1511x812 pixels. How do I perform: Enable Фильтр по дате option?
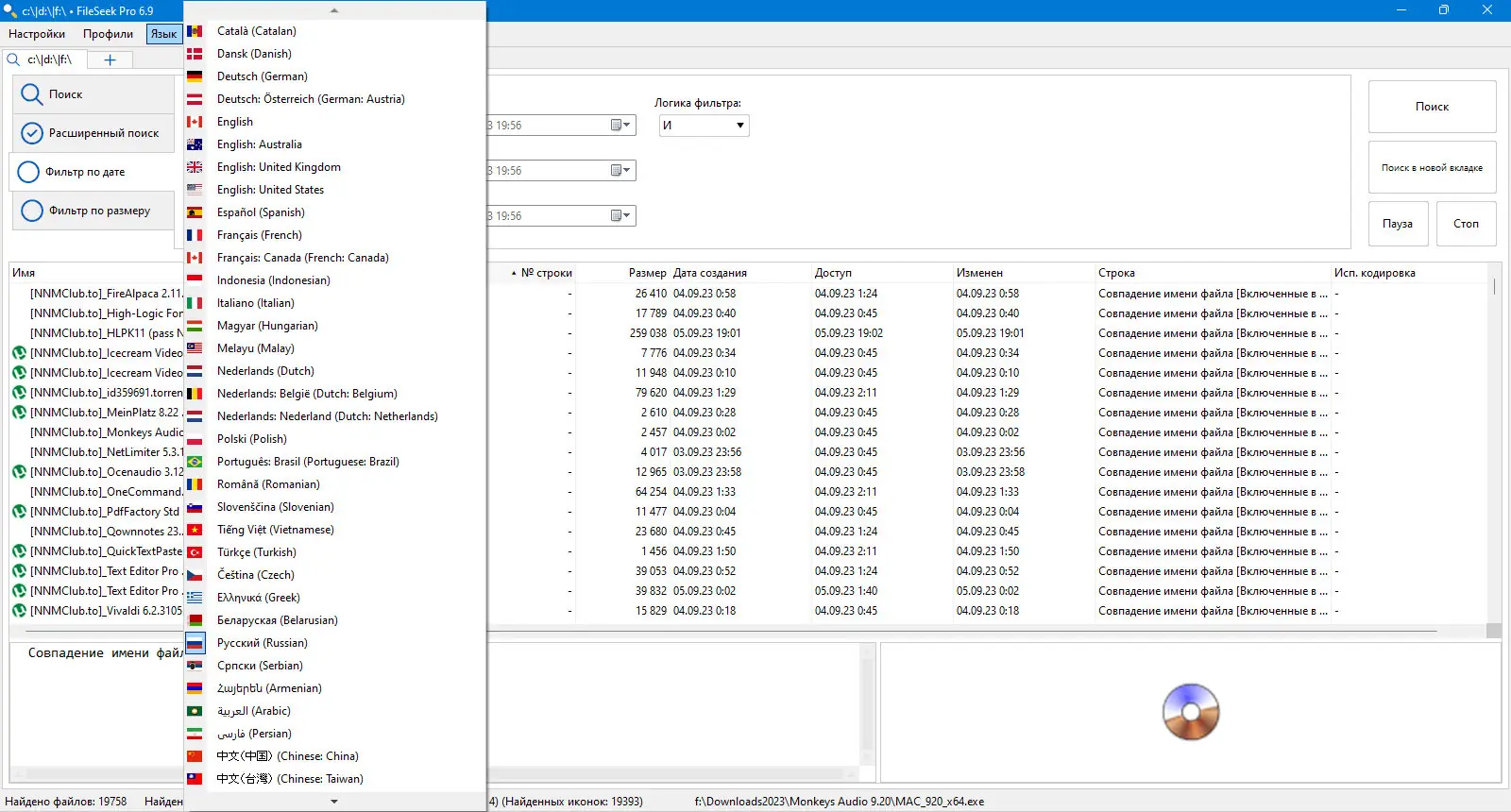point(93,172)
